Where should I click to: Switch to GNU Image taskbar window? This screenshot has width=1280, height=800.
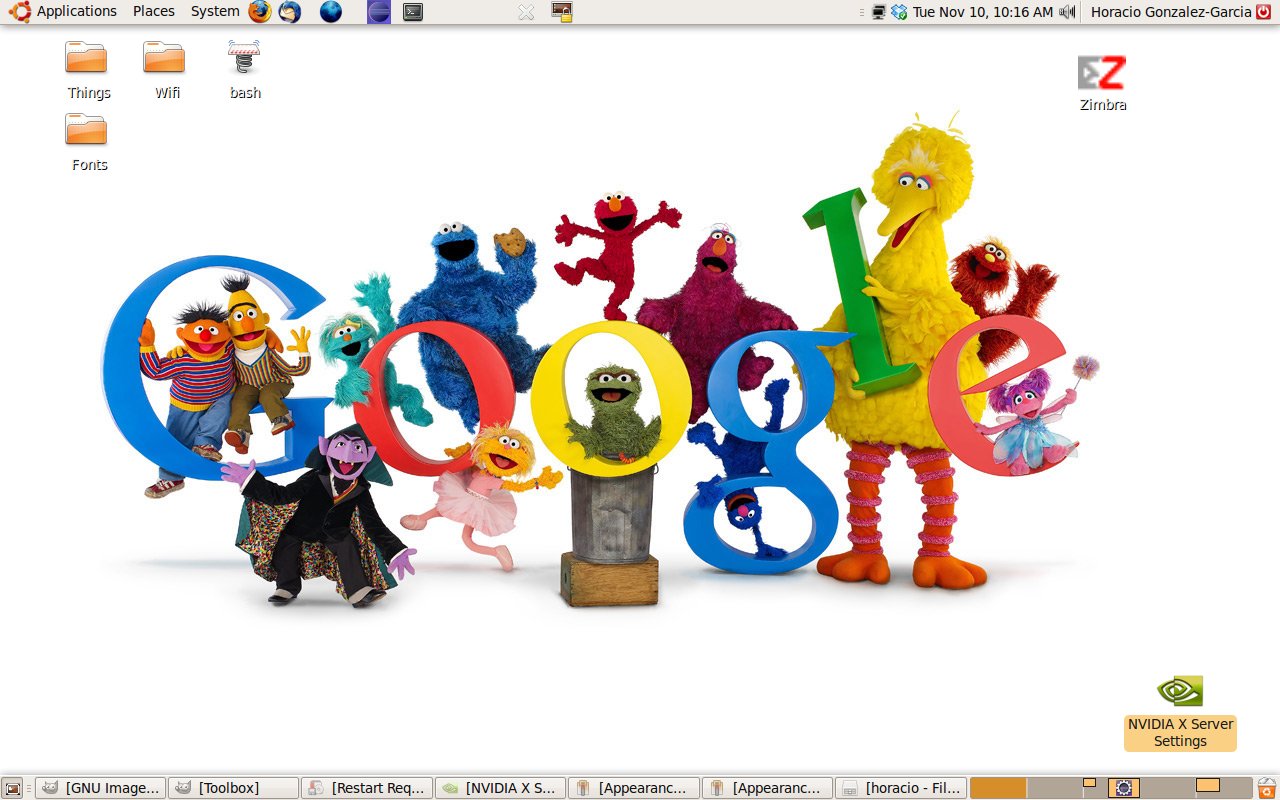point(100,788)
